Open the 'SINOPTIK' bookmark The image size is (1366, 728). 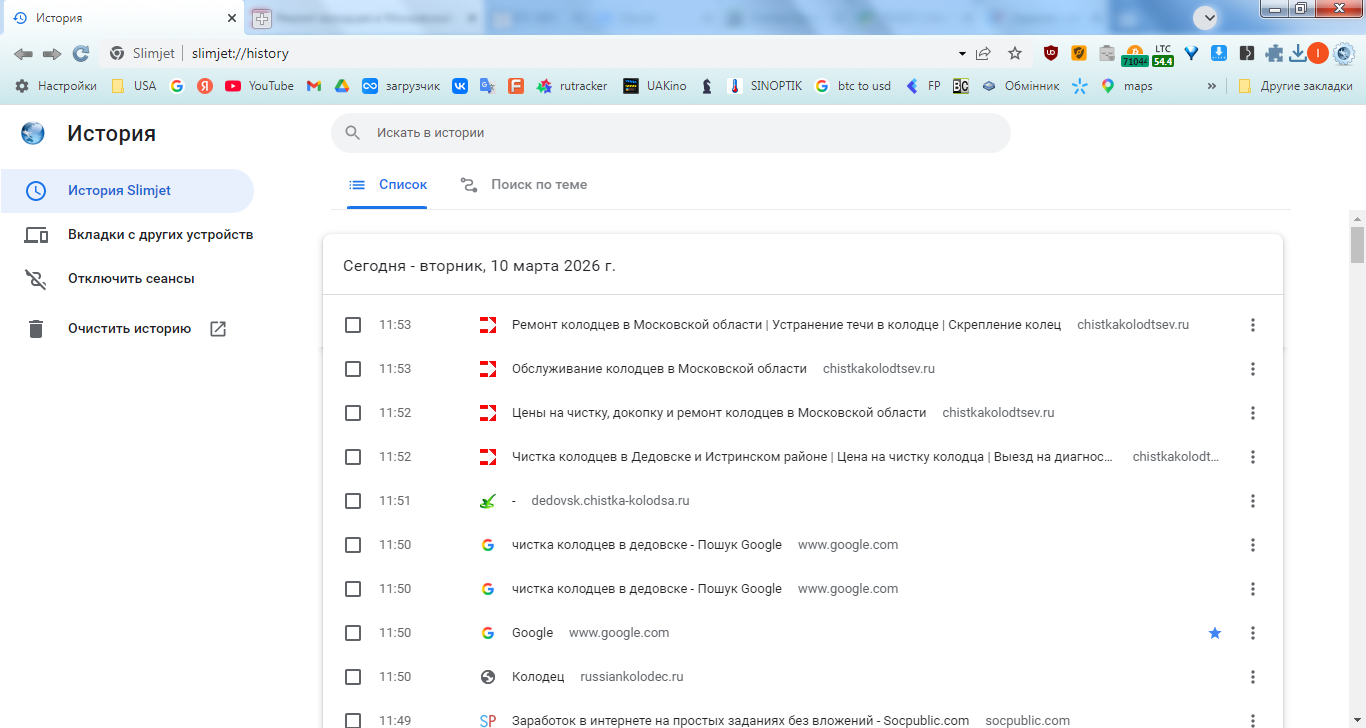click(765, 86)
